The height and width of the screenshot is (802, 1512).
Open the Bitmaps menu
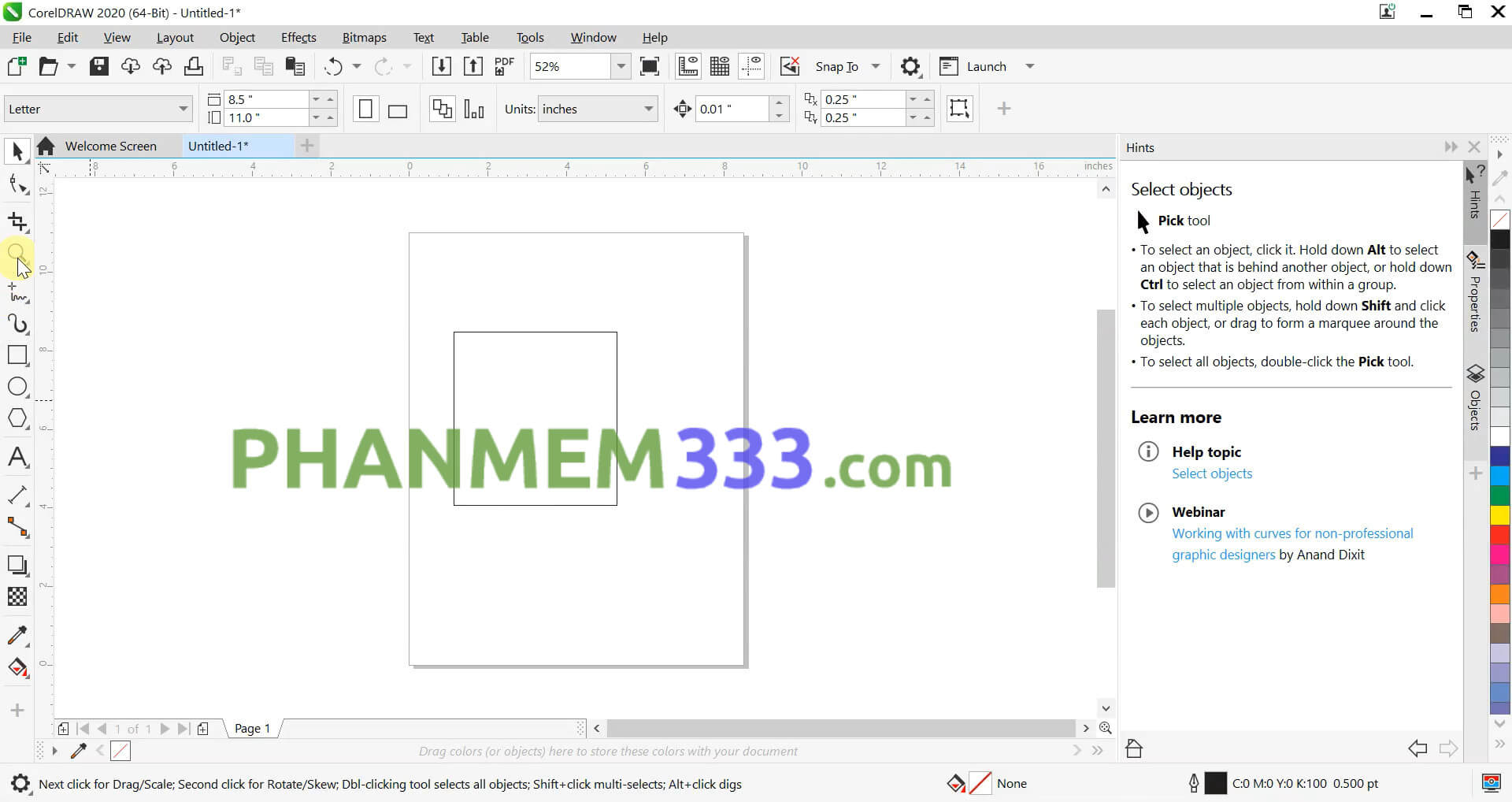click(364, 37)
